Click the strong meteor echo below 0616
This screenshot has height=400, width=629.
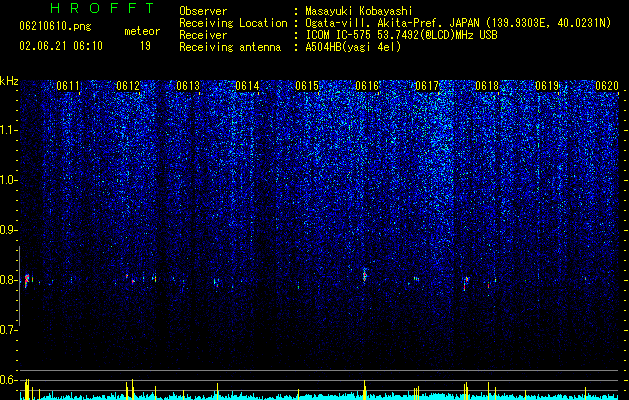365,275
